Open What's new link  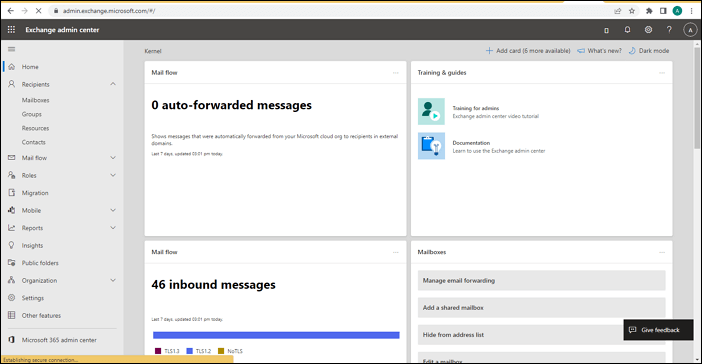coord(599,51)
